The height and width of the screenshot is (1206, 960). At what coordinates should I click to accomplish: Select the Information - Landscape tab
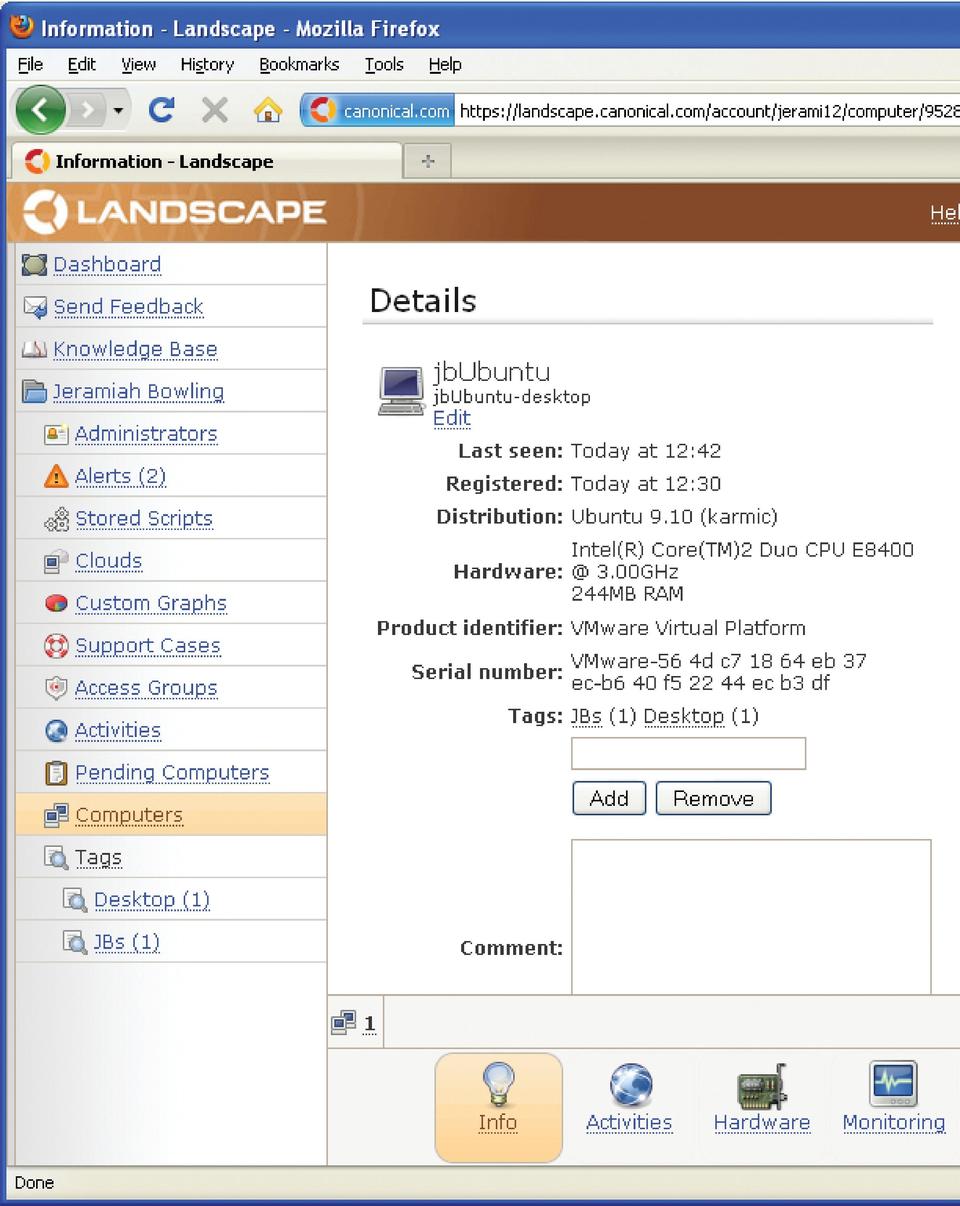206,161
